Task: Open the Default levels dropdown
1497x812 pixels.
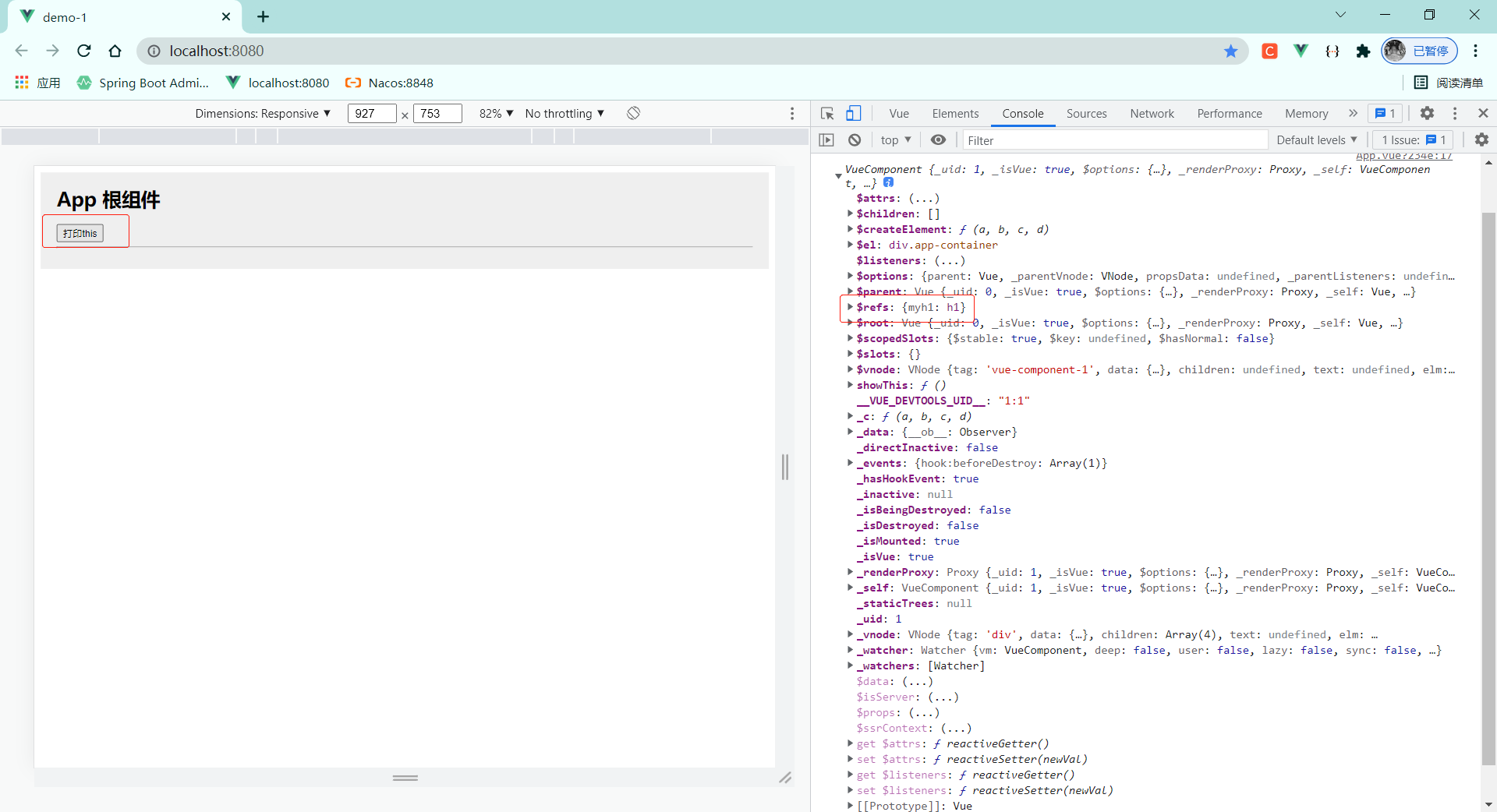Action: pos(1316,140)
